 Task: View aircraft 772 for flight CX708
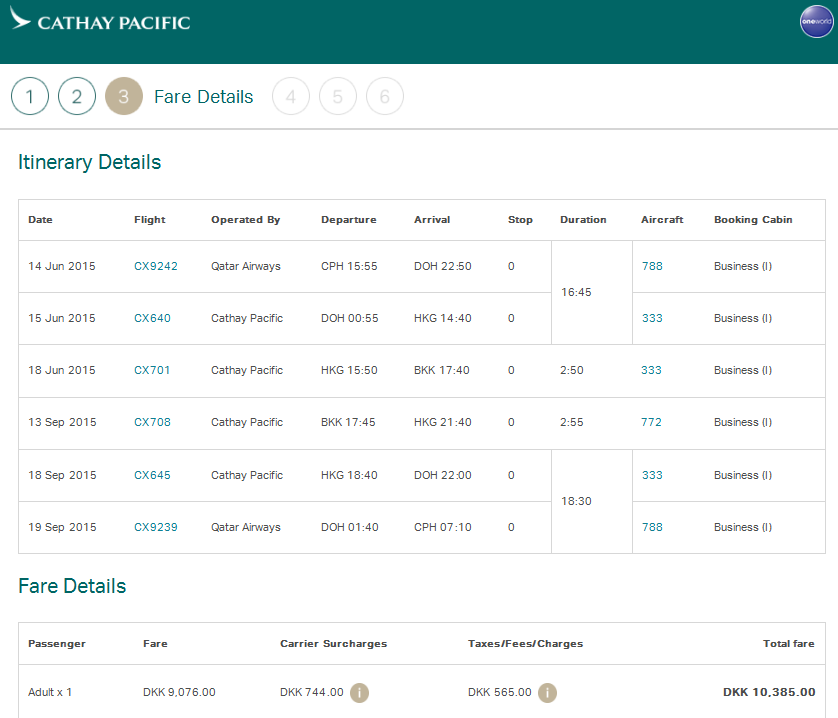(x=651, y=422)
